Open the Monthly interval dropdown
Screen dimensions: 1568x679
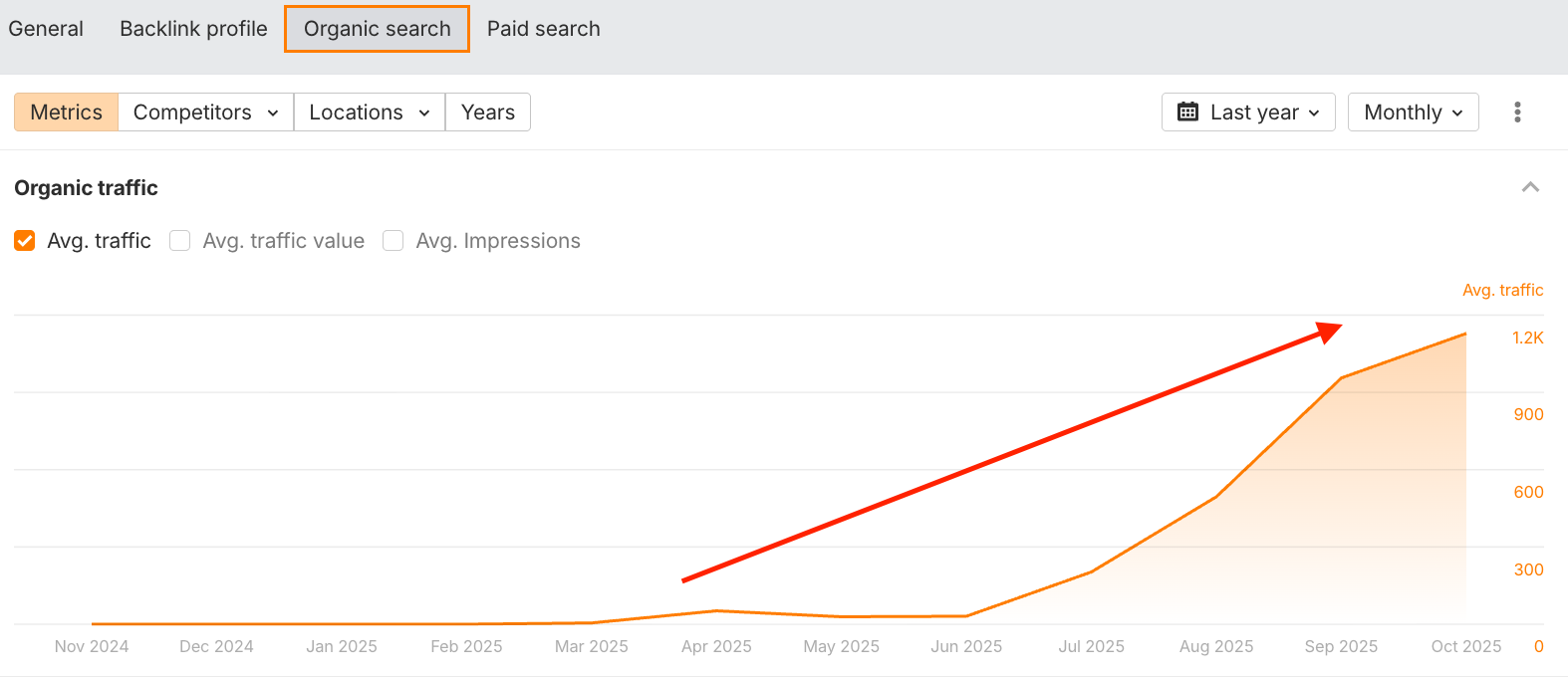tap(1413, 113)
